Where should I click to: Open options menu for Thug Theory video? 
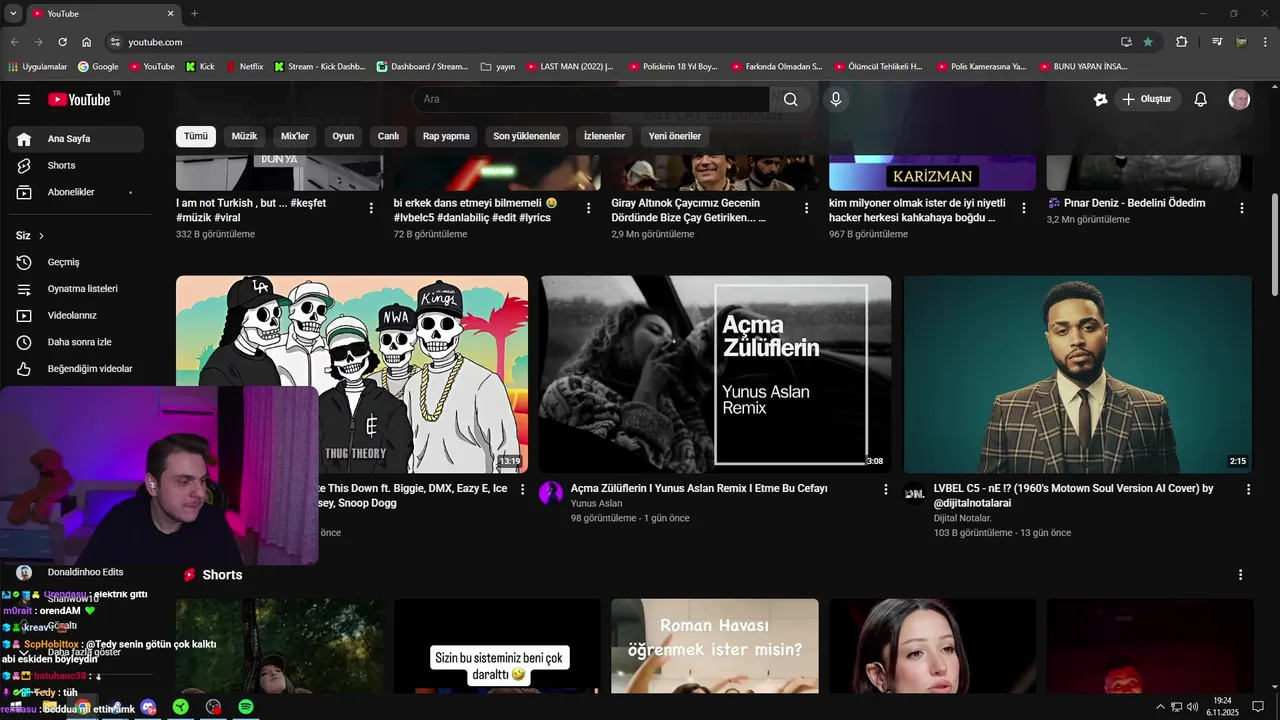tap(522, 490)
